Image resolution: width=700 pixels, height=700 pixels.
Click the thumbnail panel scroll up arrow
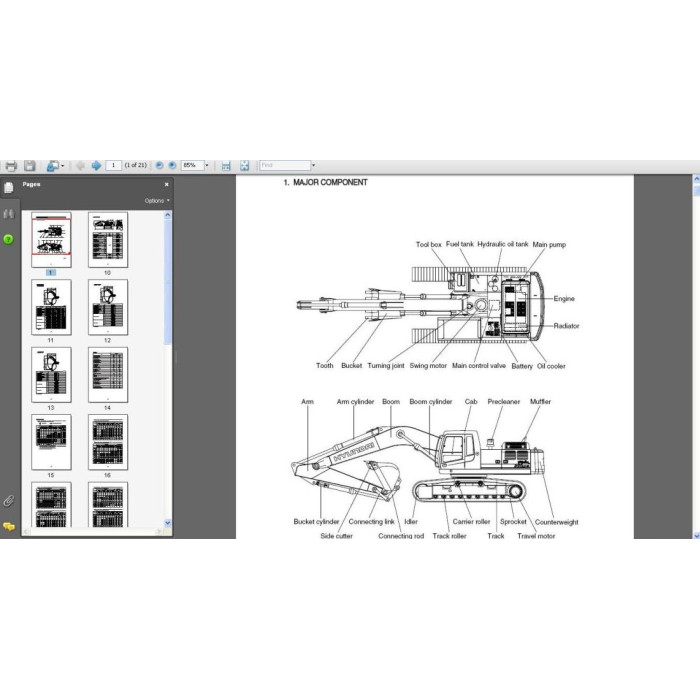(168, 215)
